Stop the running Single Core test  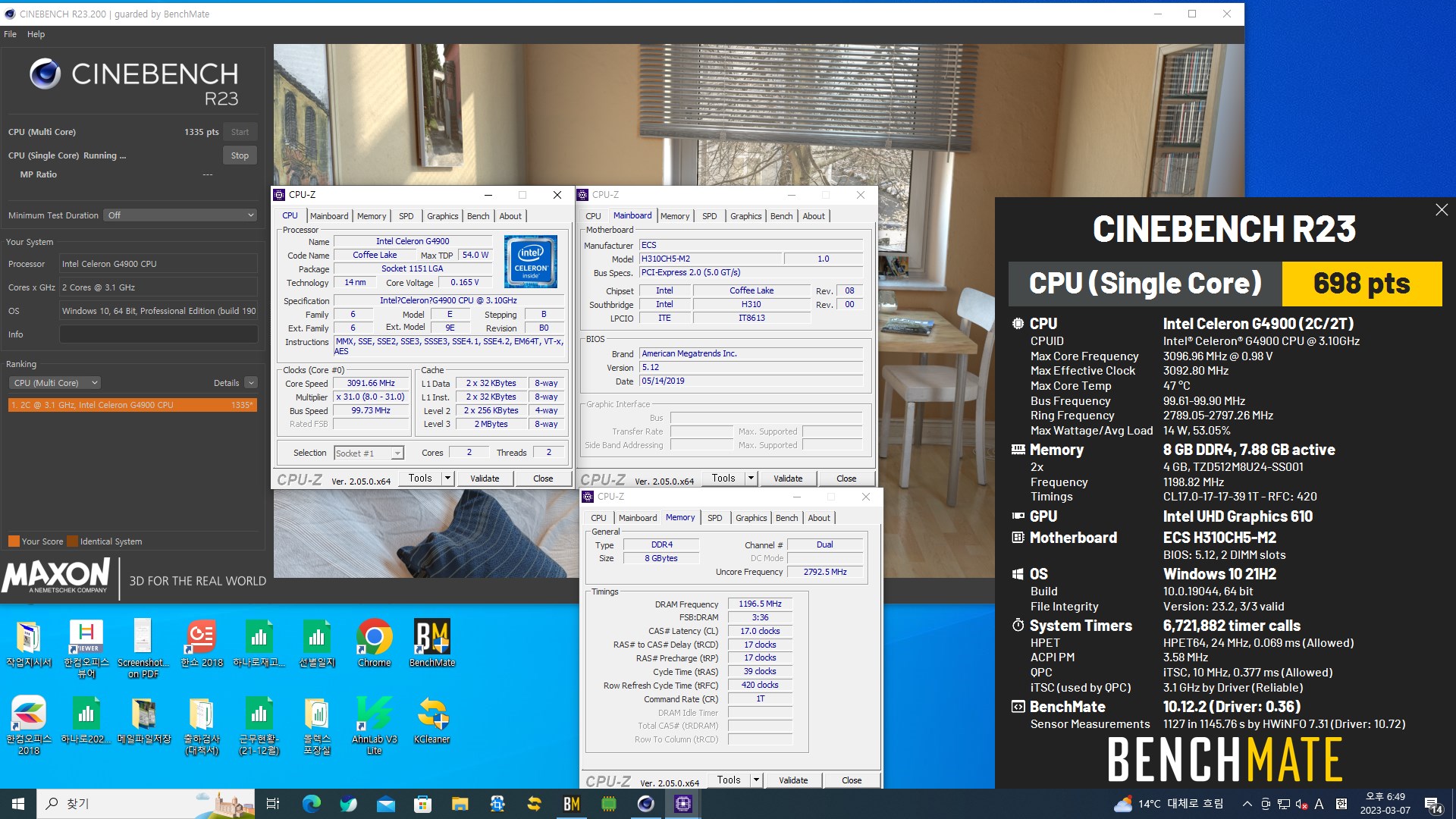[x=240, y=155]
